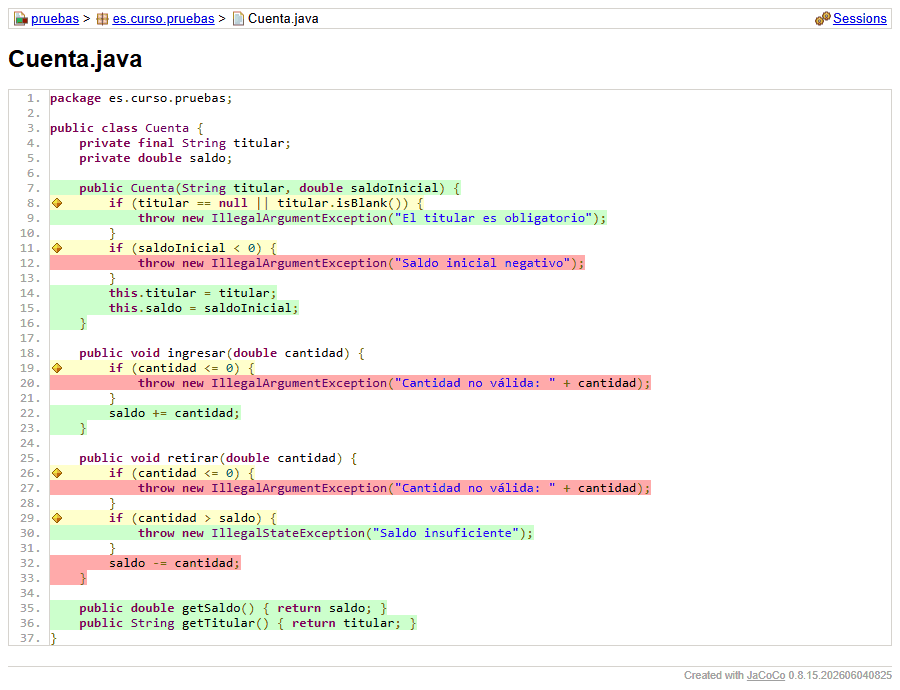
Task: Open the es.curso.pruebas package link
Action: [x=163, y=19]
